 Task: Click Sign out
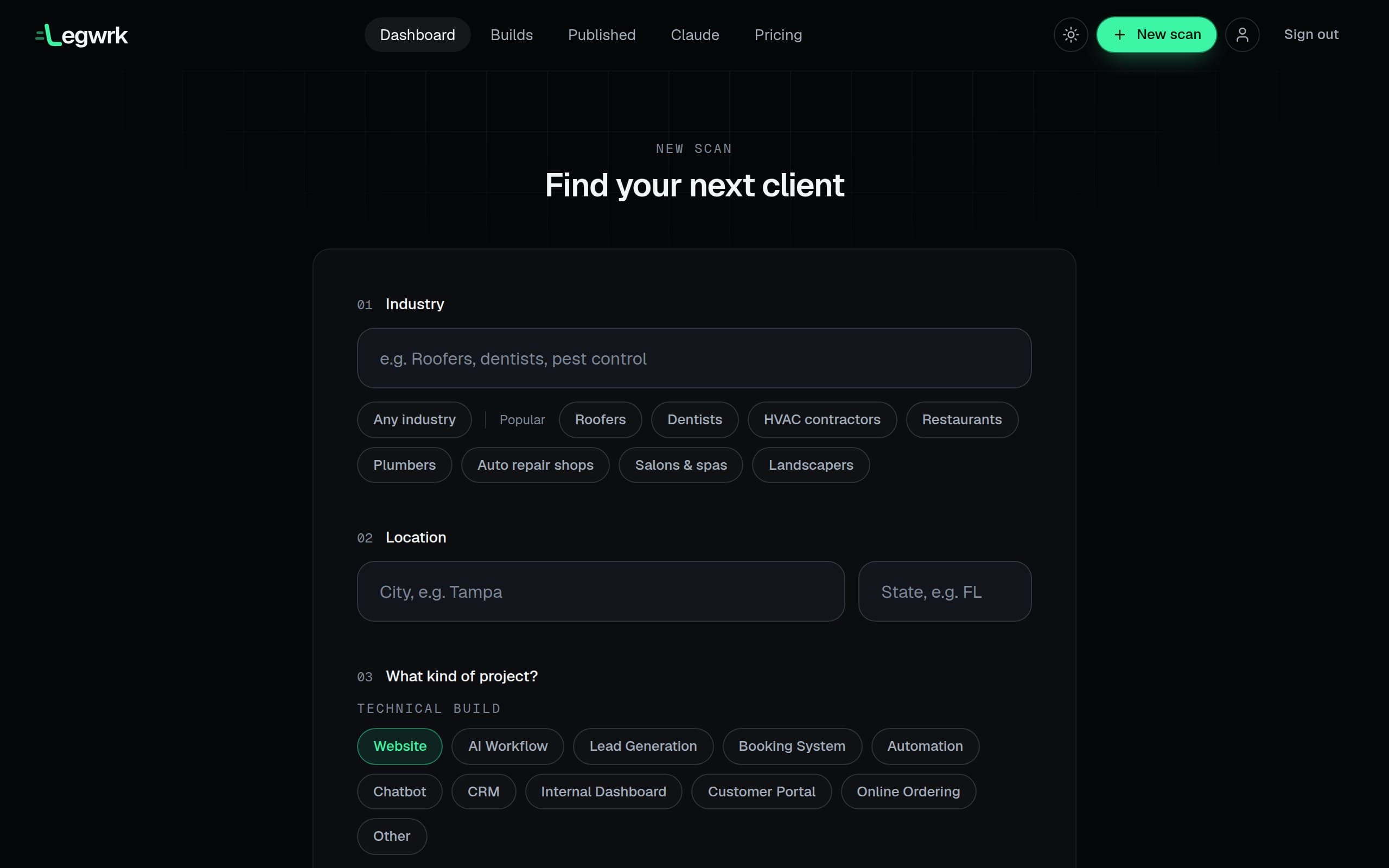(x=1311, y=34)
